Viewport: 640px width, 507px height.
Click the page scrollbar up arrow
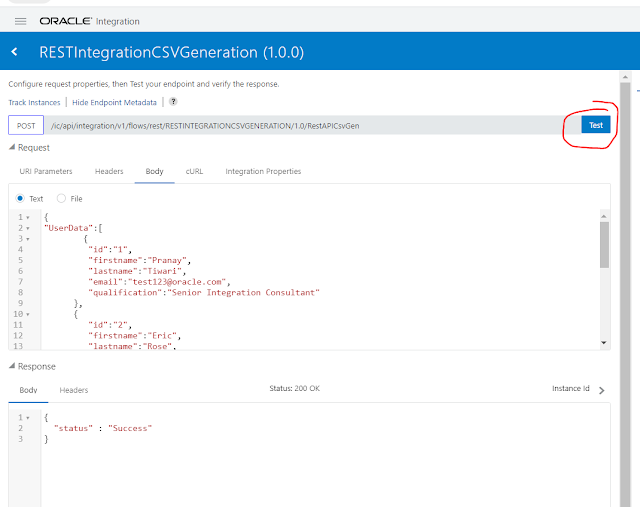click(x=625, y=77)
